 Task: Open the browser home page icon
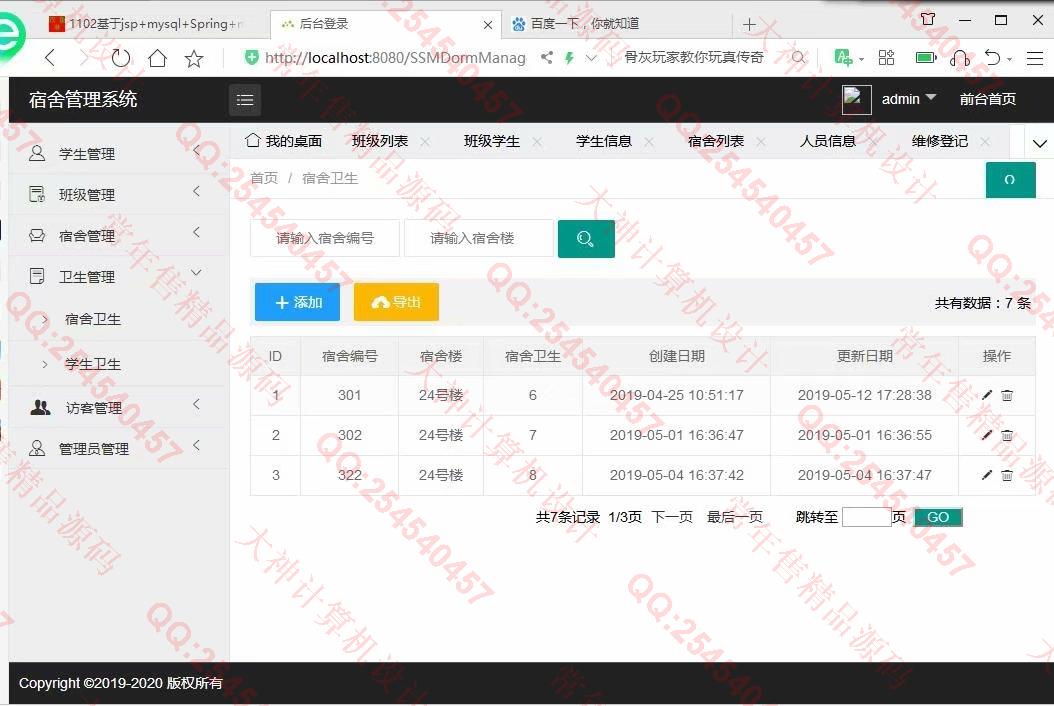(157, 58)
